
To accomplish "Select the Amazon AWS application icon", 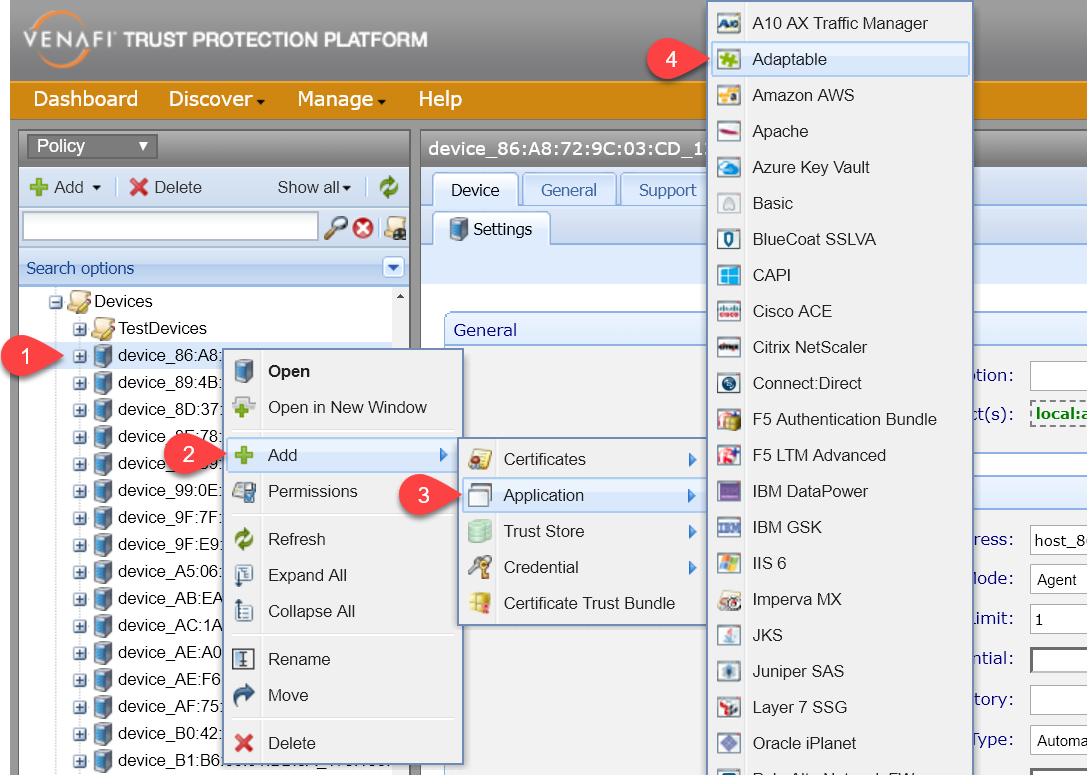I will pyautogui.click(x=730, y=95).
